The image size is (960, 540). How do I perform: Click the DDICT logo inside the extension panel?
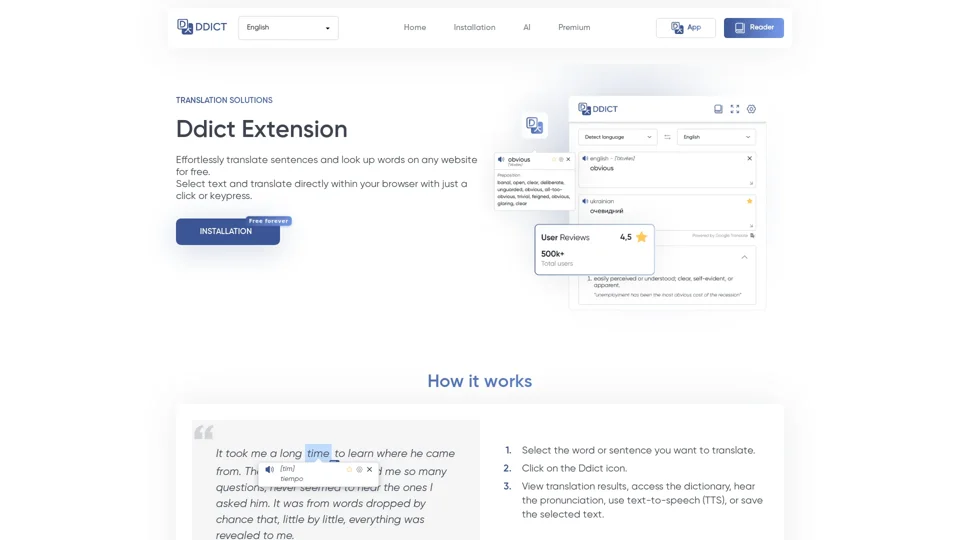[598, 109]
